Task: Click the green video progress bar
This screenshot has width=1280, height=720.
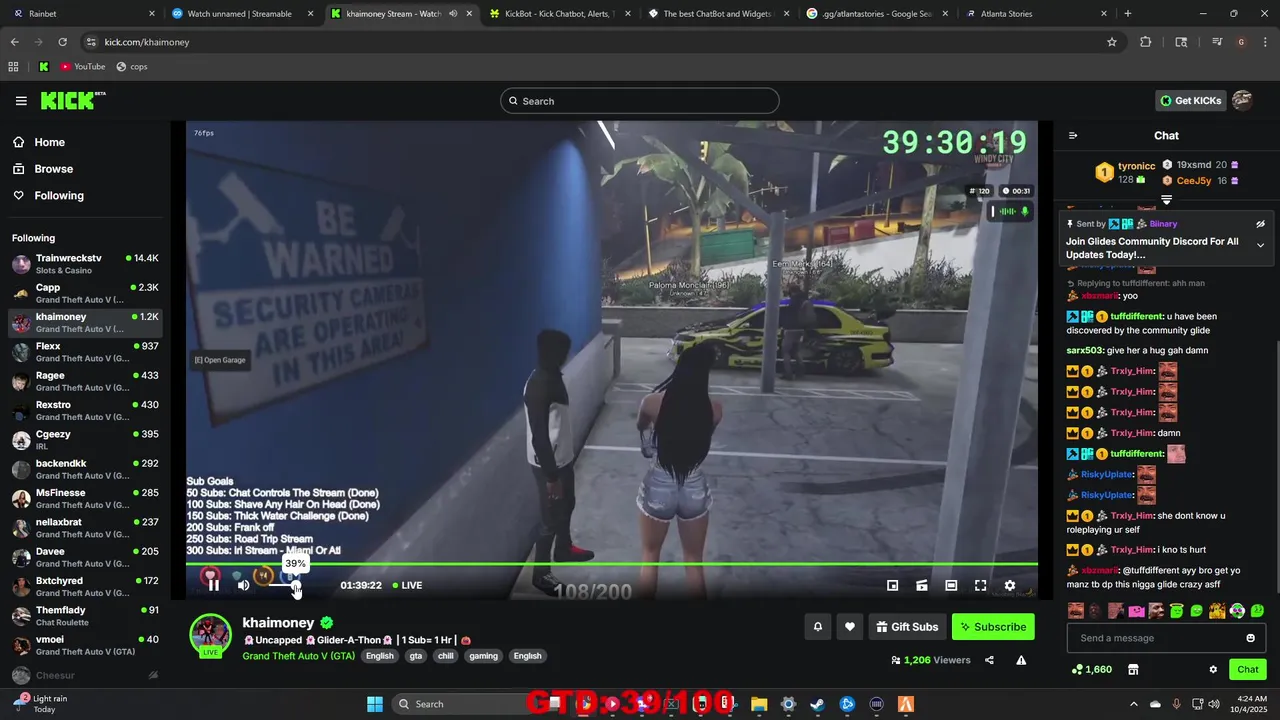Action: 612,565
